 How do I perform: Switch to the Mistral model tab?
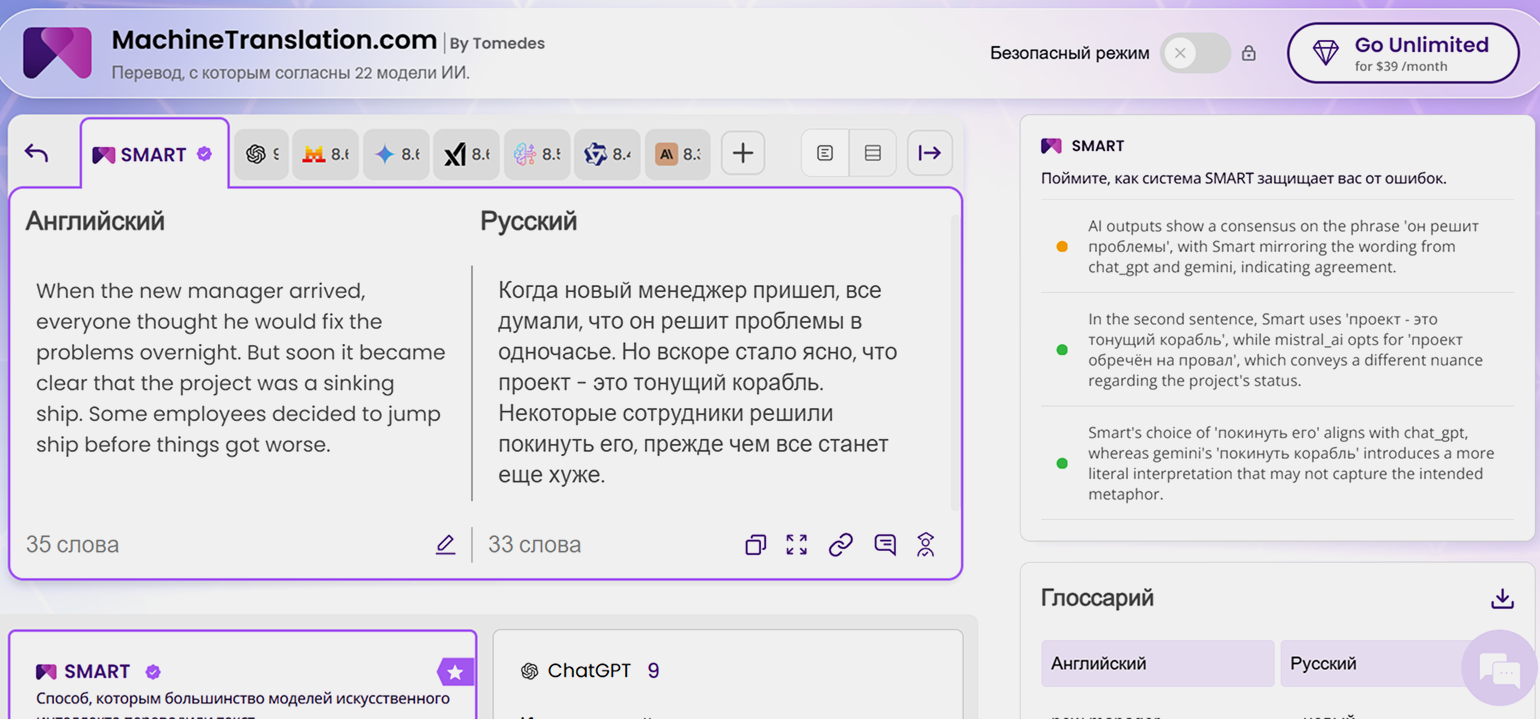(x=326, y=154)
